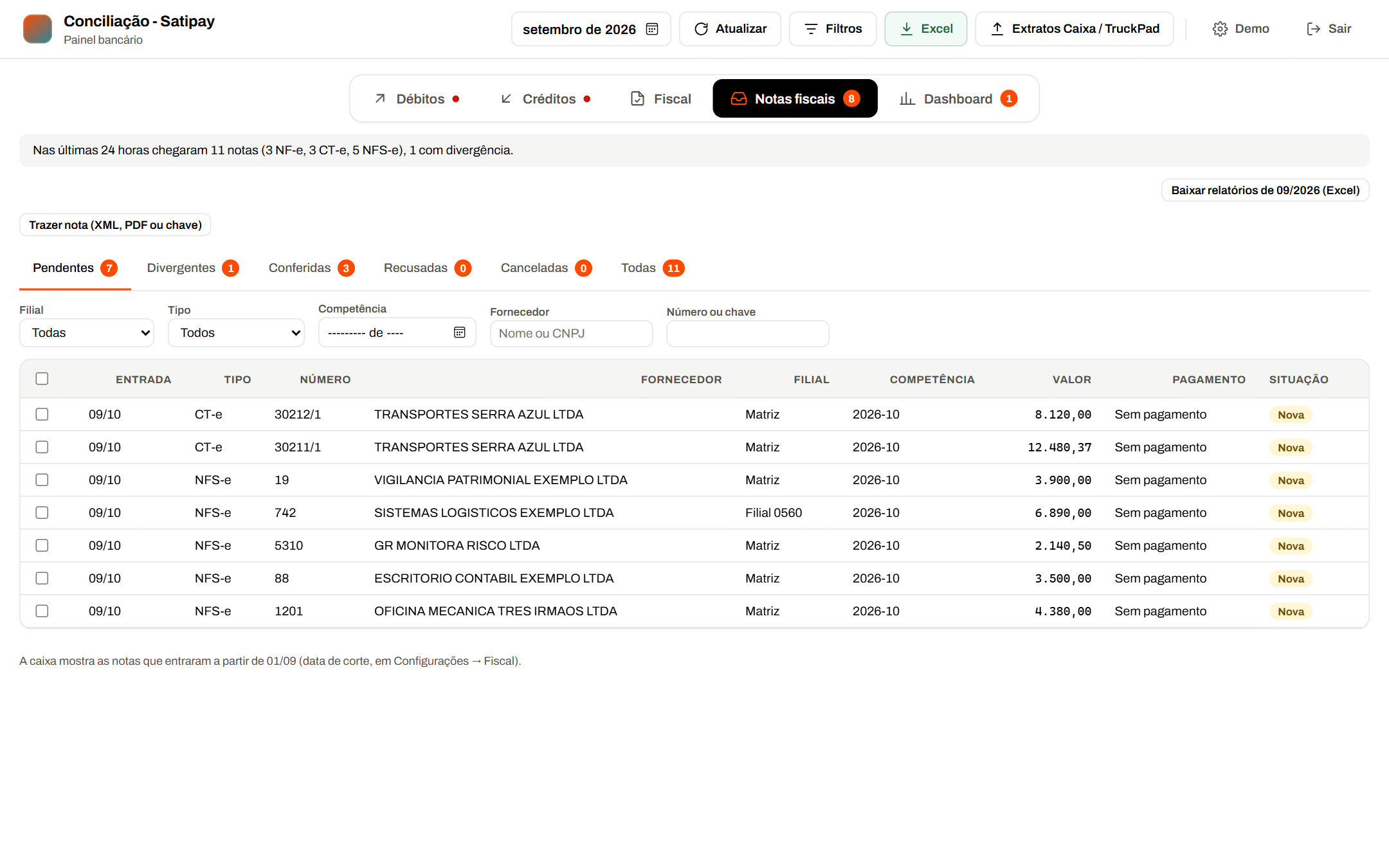Click Trazer nota (XML, PDF ou chave)
Image resolution: width=1389 pixels, height=868 pixels.
[115, 225]
